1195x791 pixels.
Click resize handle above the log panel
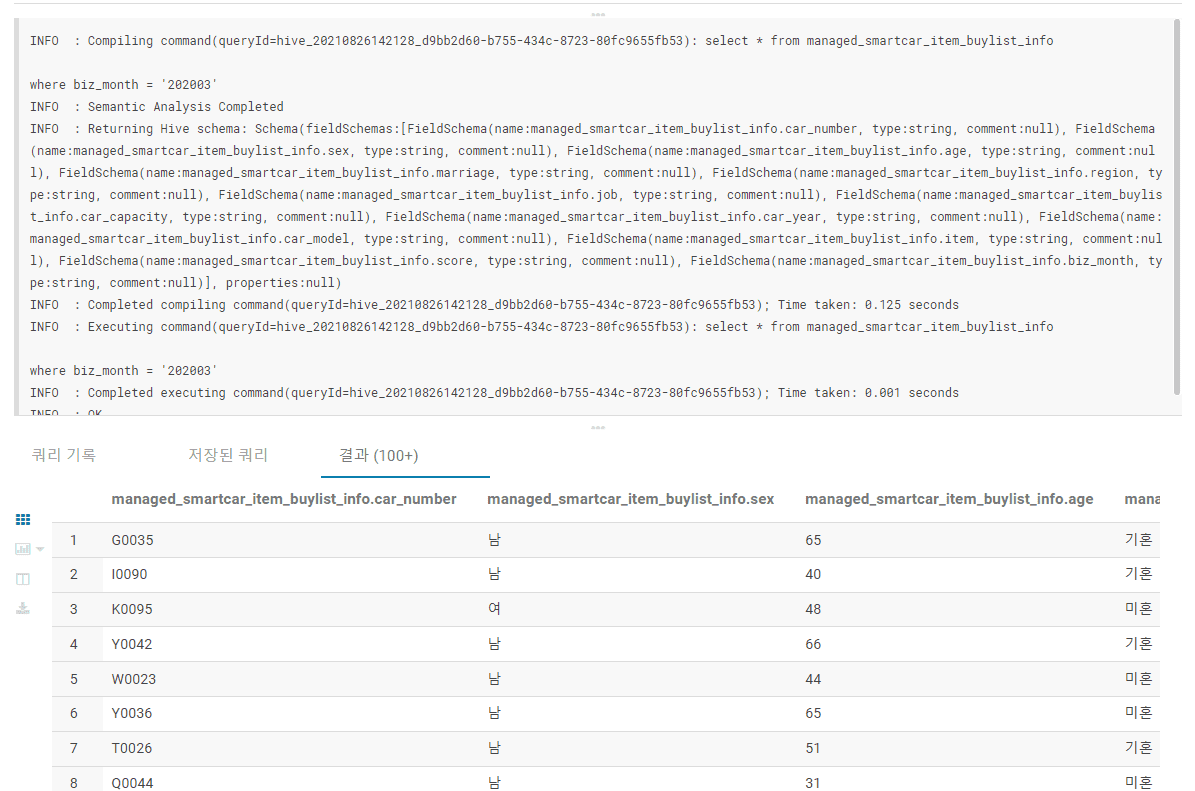pyautogui.click(x=598, y=14)
